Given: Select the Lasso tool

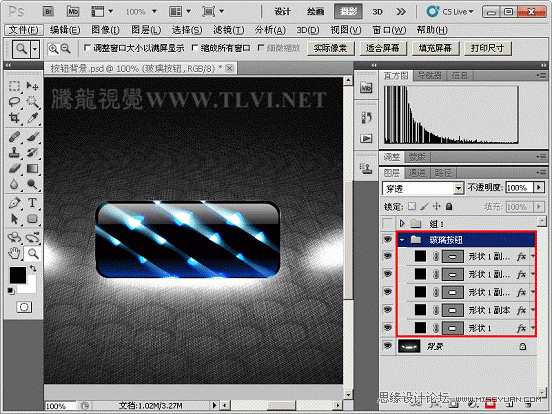Looking at the screenshot, I should tap(14, 102).
